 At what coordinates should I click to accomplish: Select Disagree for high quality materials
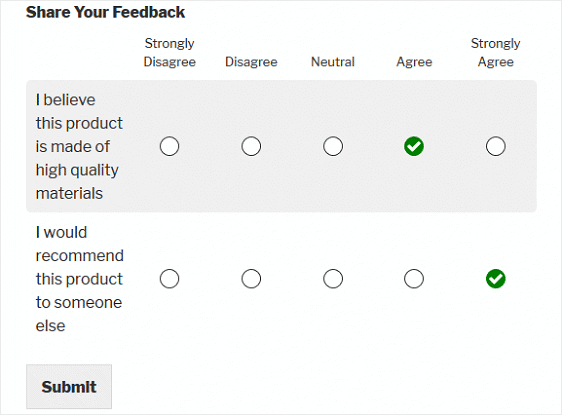coord(251,146)
